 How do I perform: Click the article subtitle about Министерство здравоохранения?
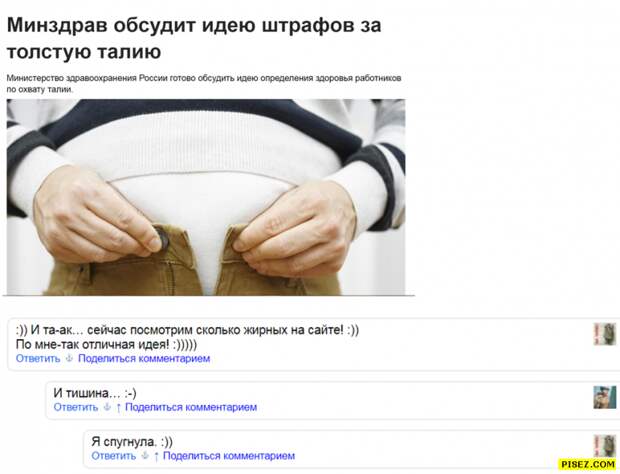pyautogui.click(x=204, y=84)
